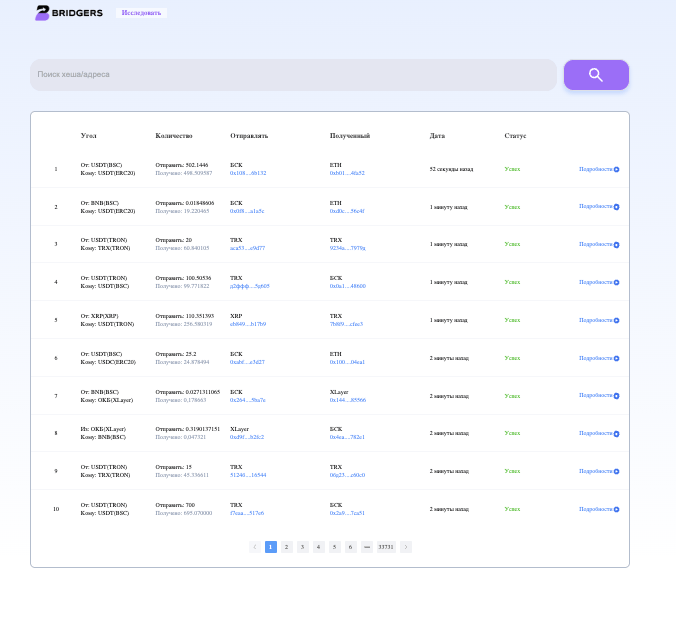Jump to page 2 in pagination

[x=286, y=547]
